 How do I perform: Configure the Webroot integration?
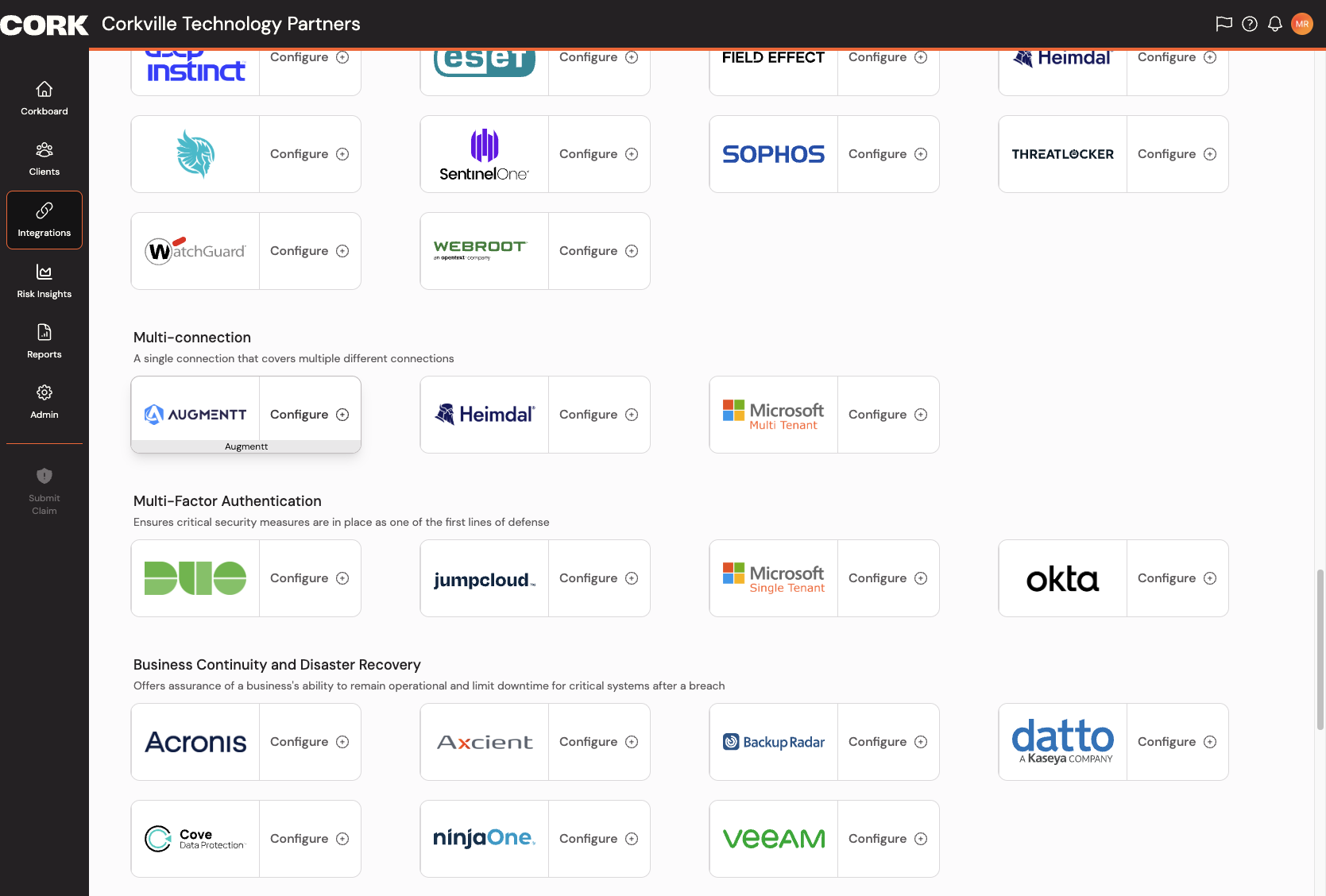[599, 251]
